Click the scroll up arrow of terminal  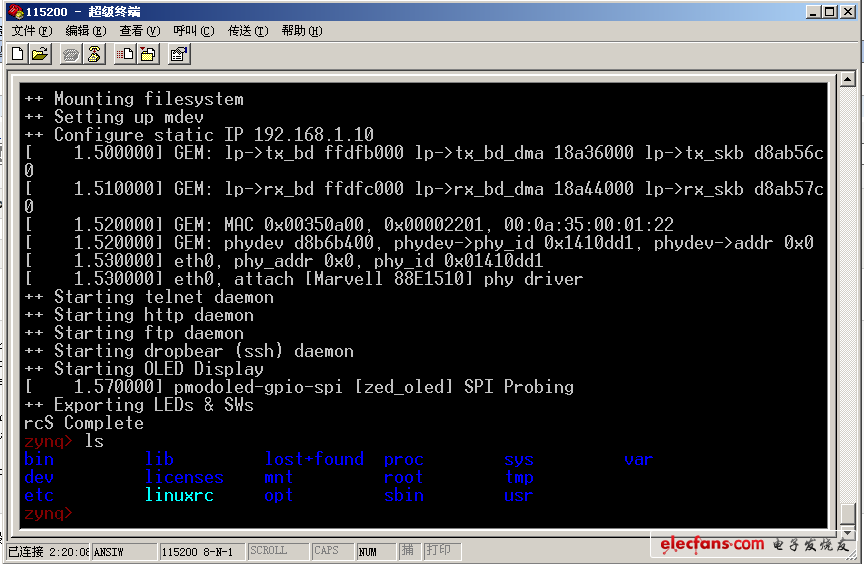coord(848,79)
